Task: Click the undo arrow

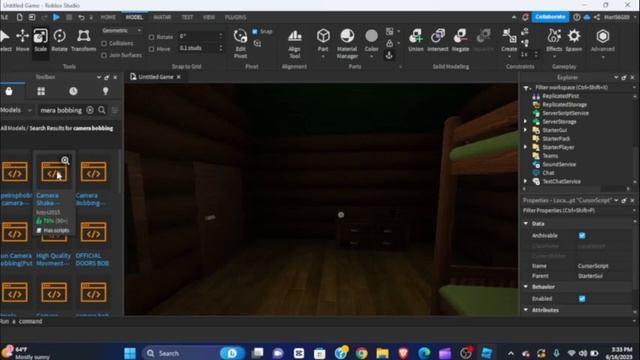Action: (x=81, y=17)
